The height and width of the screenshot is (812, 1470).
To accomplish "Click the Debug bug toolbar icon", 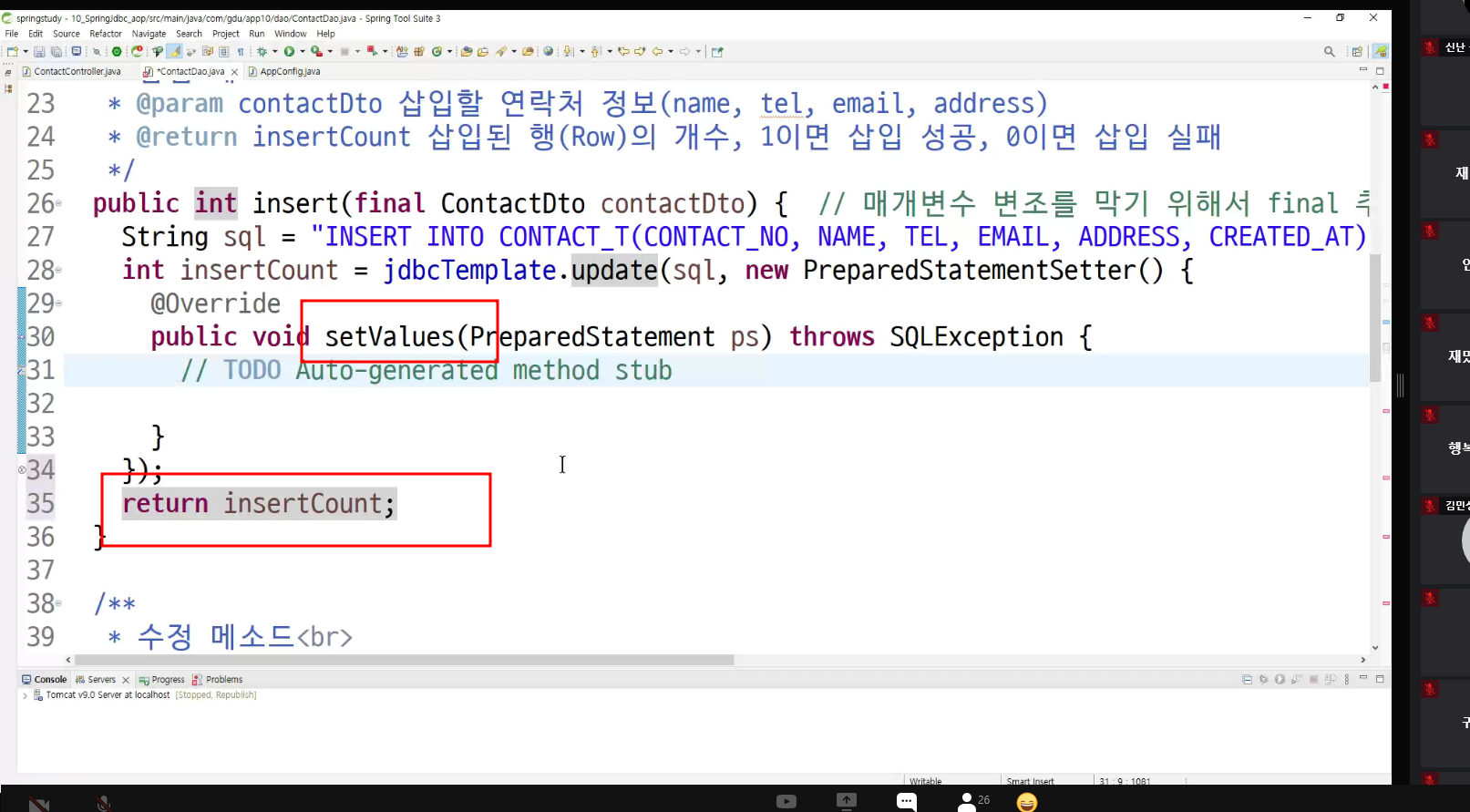I will pyautogui.click(x=262, y=52).
